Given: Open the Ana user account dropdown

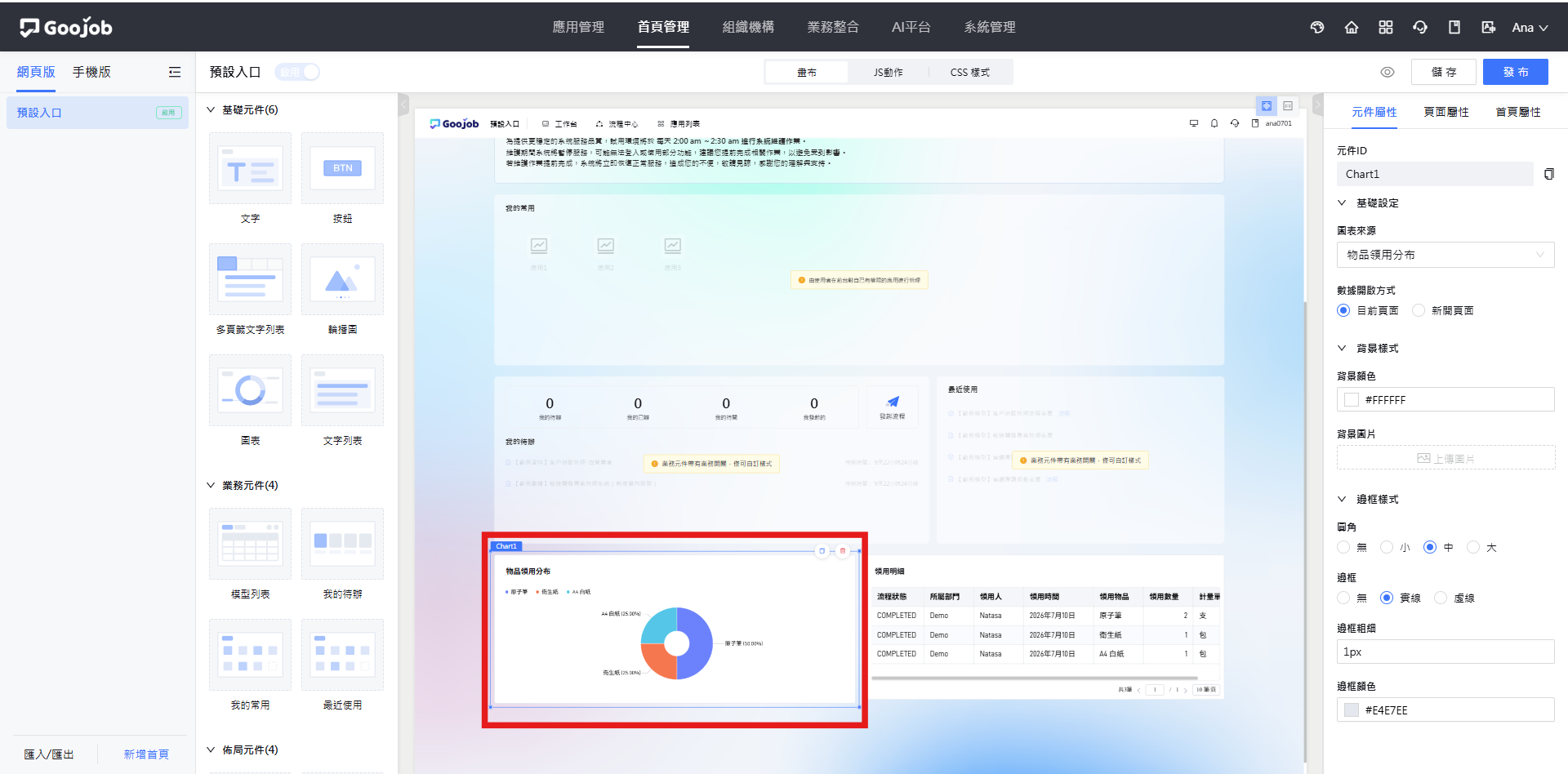Looking at the screenshot, I should 1530,27.
